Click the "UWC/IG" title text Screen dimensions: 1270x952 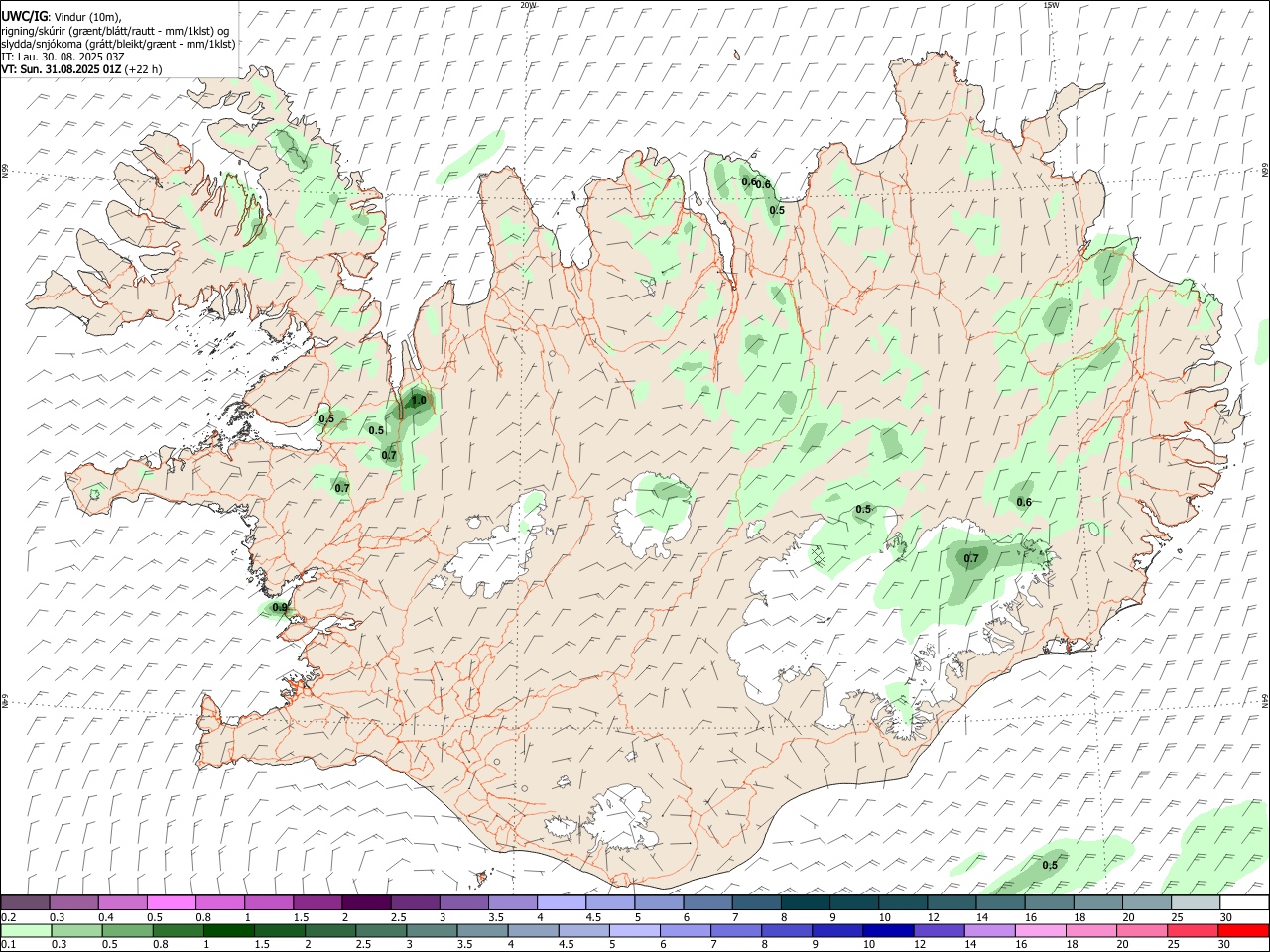coord(25,16)
